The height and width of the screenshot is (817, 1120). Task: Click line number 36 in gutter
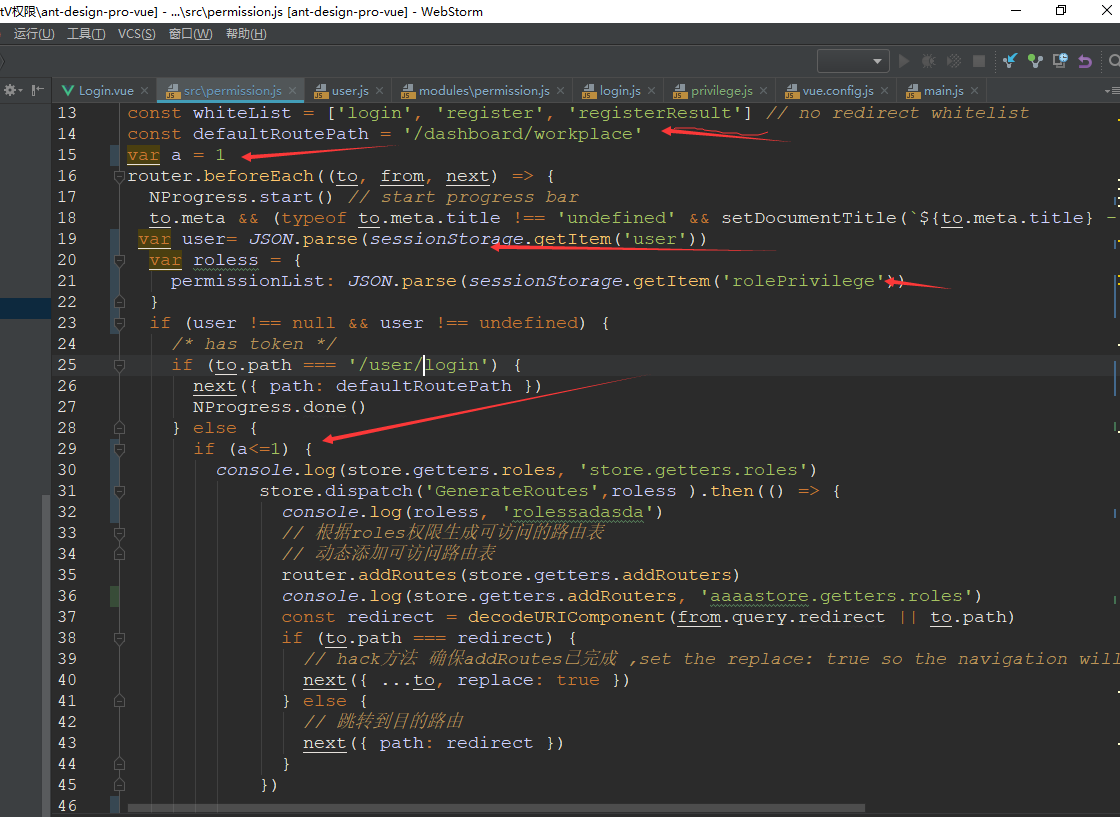(67, 596)
